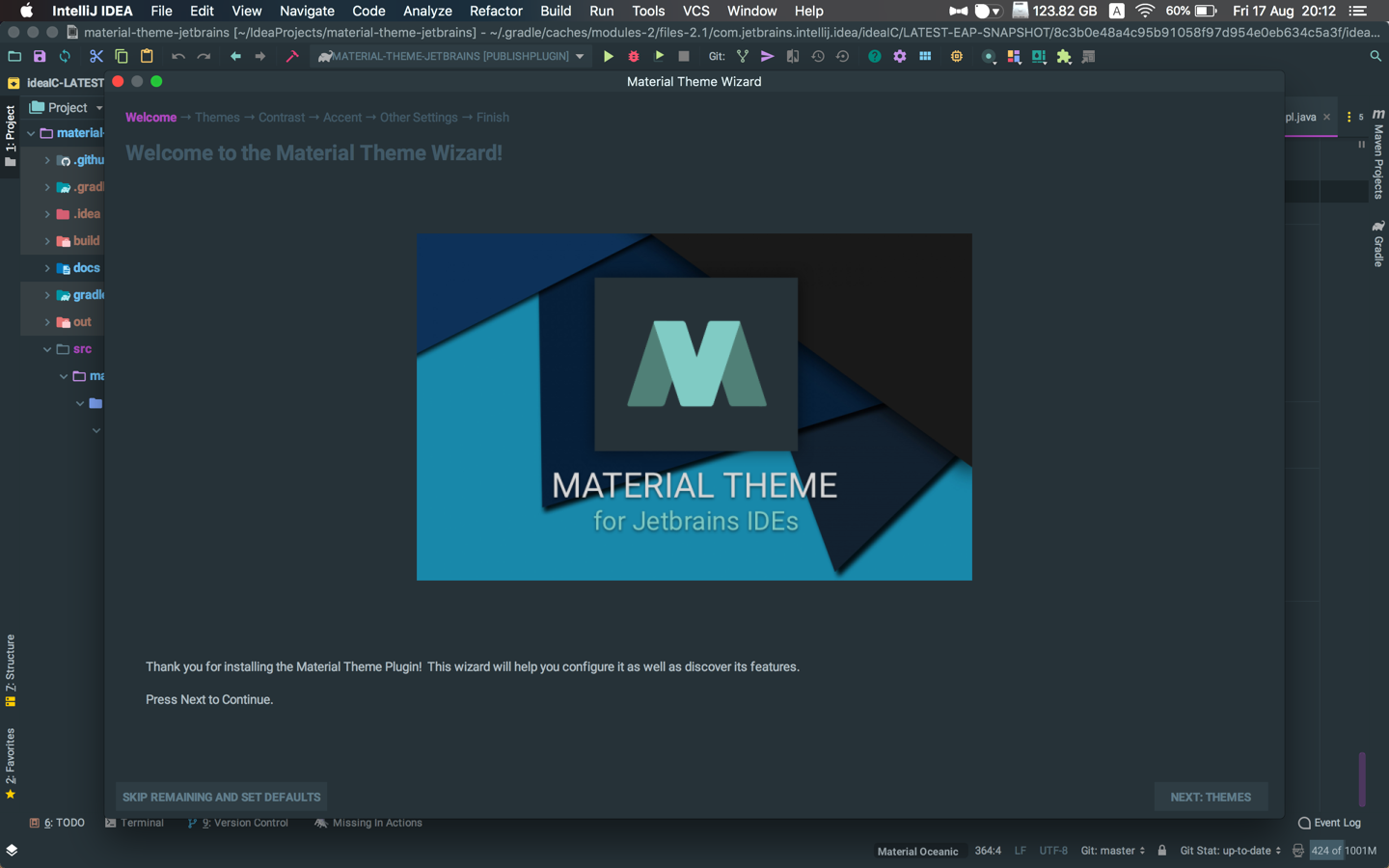
Task: Click the Search Everywhere magnifier icon
Action: (1375, 57)
